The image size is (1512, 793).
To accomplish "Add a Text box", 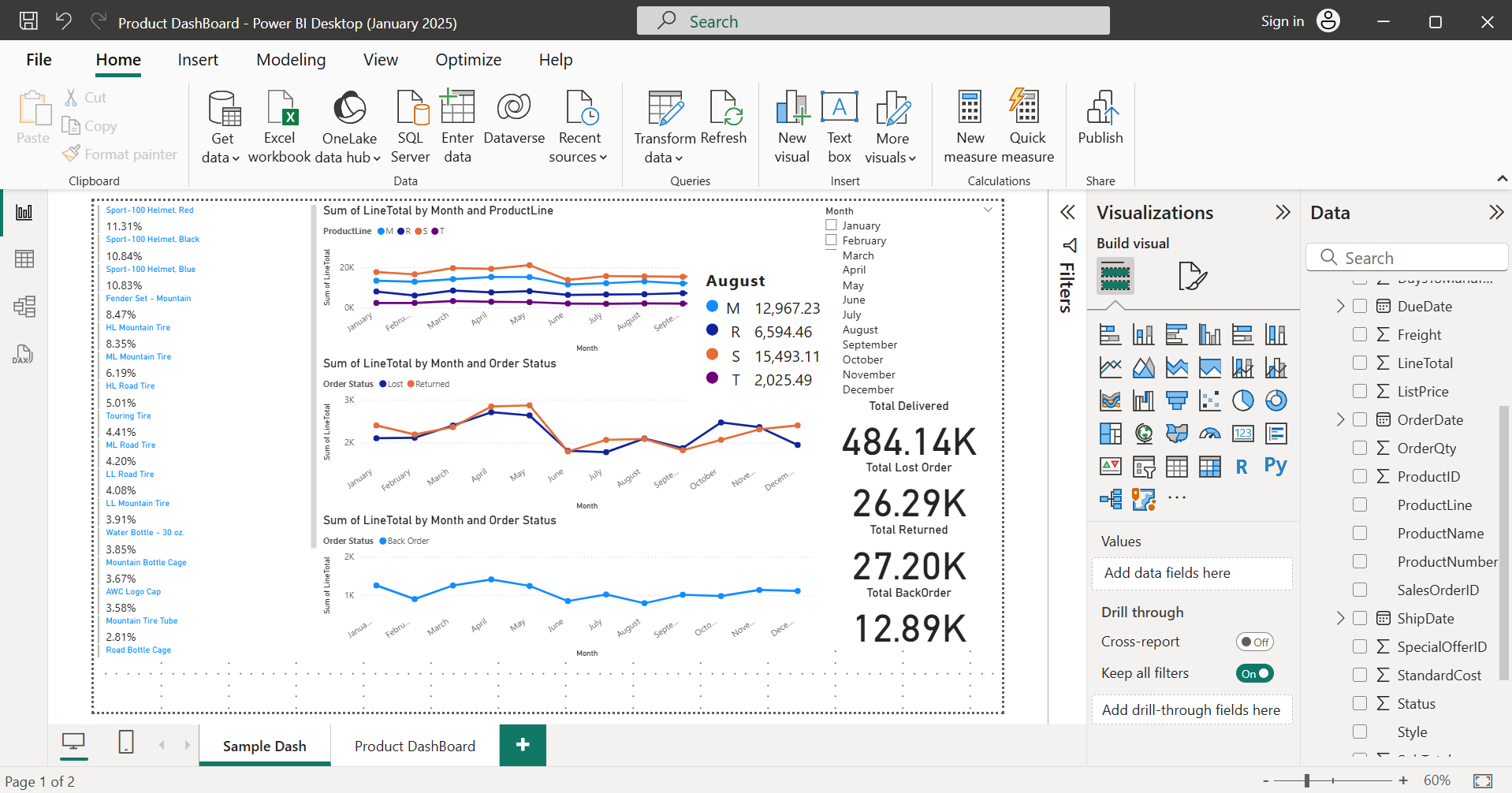I will (840, 126).
